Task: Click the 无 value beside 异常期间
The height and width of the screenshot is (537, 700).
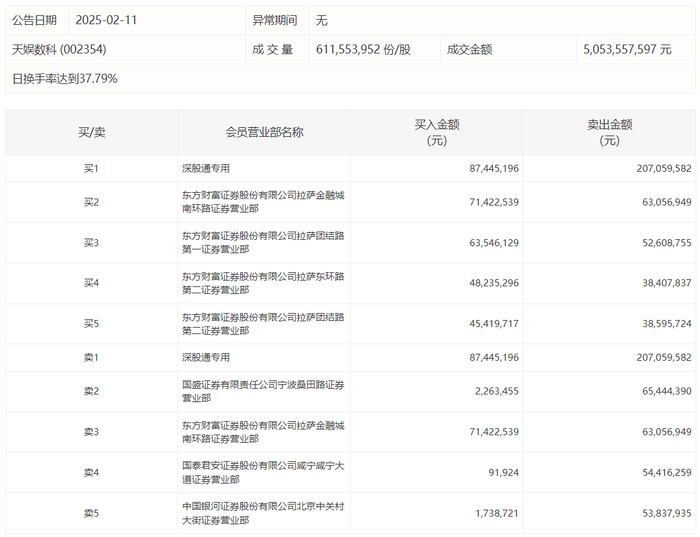Action: 321,20
